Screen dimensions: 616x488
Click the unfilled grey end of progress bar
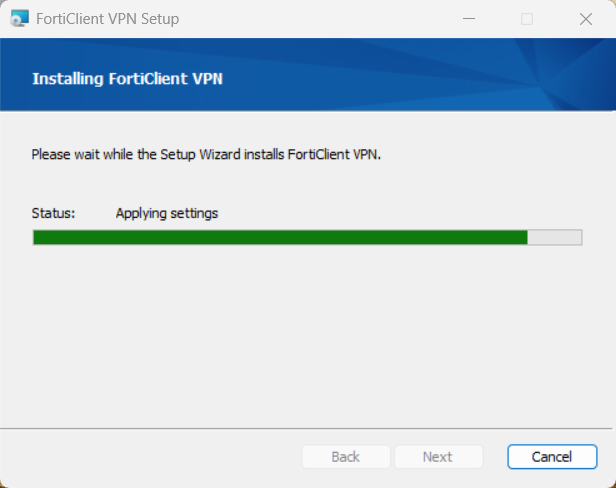point(555,237)
